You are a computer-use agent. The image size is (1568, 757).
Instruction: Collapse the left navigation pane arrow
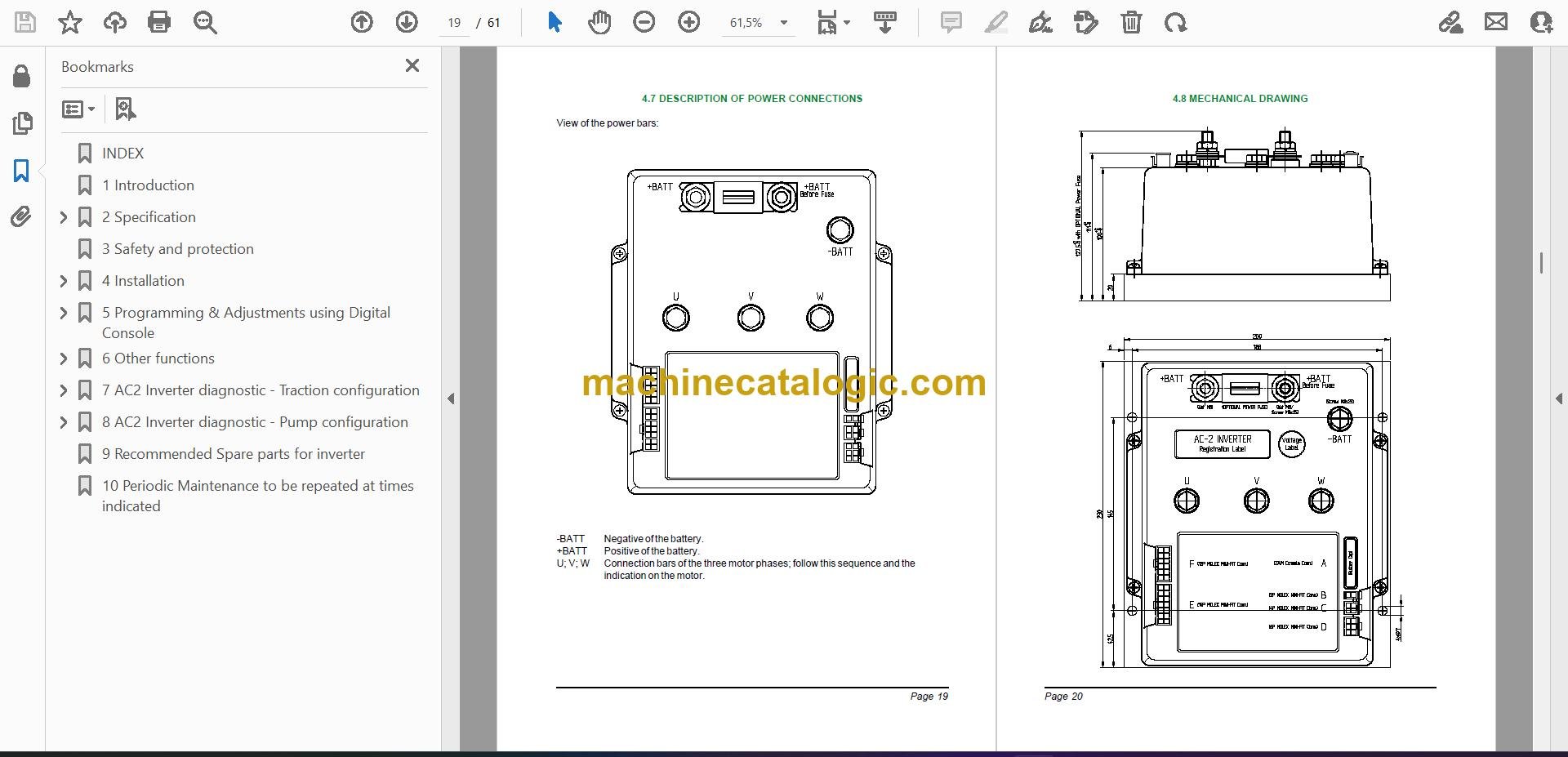451,399
